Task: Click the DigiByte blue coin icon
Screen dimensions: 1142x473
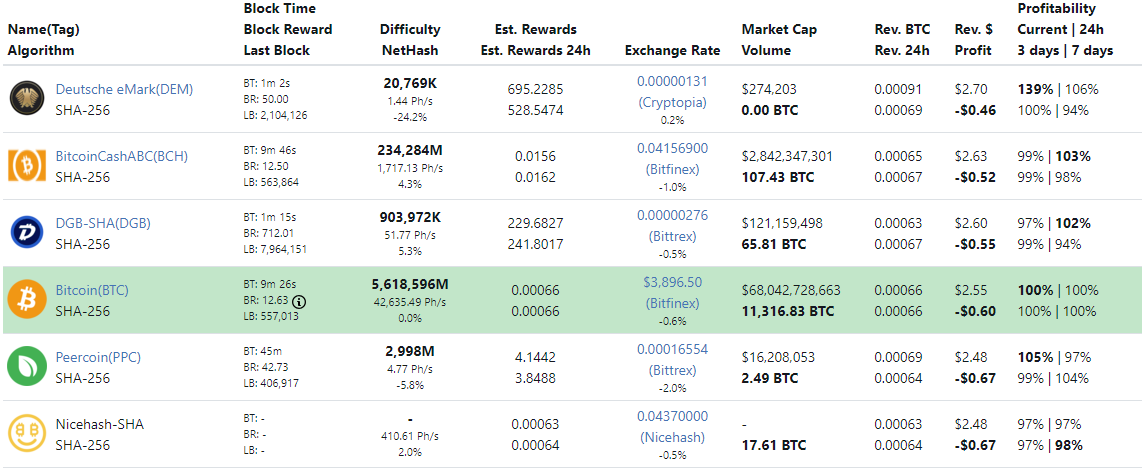Action: click(25, 232)
